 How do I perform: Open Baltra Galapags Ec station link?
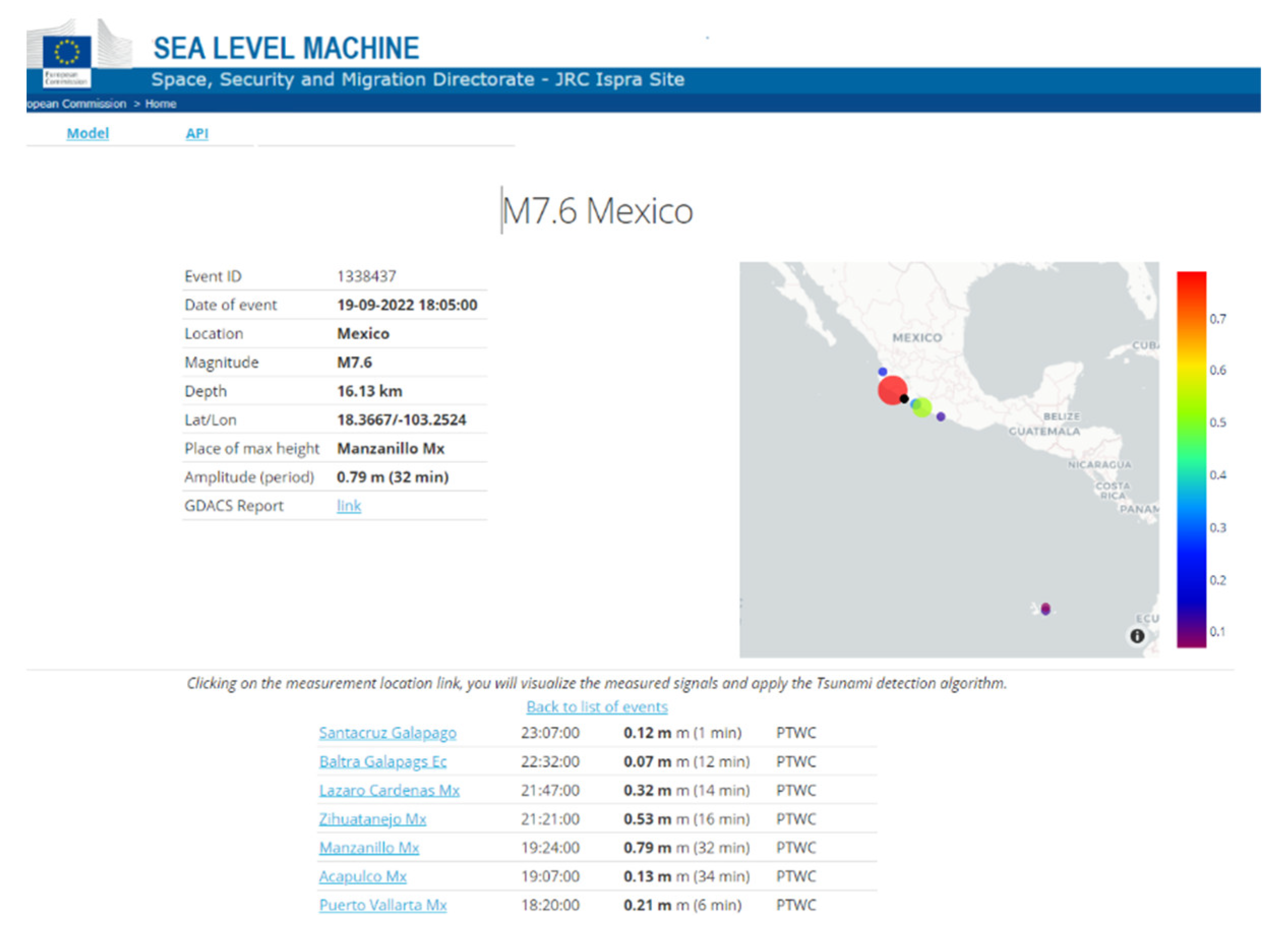383,761
